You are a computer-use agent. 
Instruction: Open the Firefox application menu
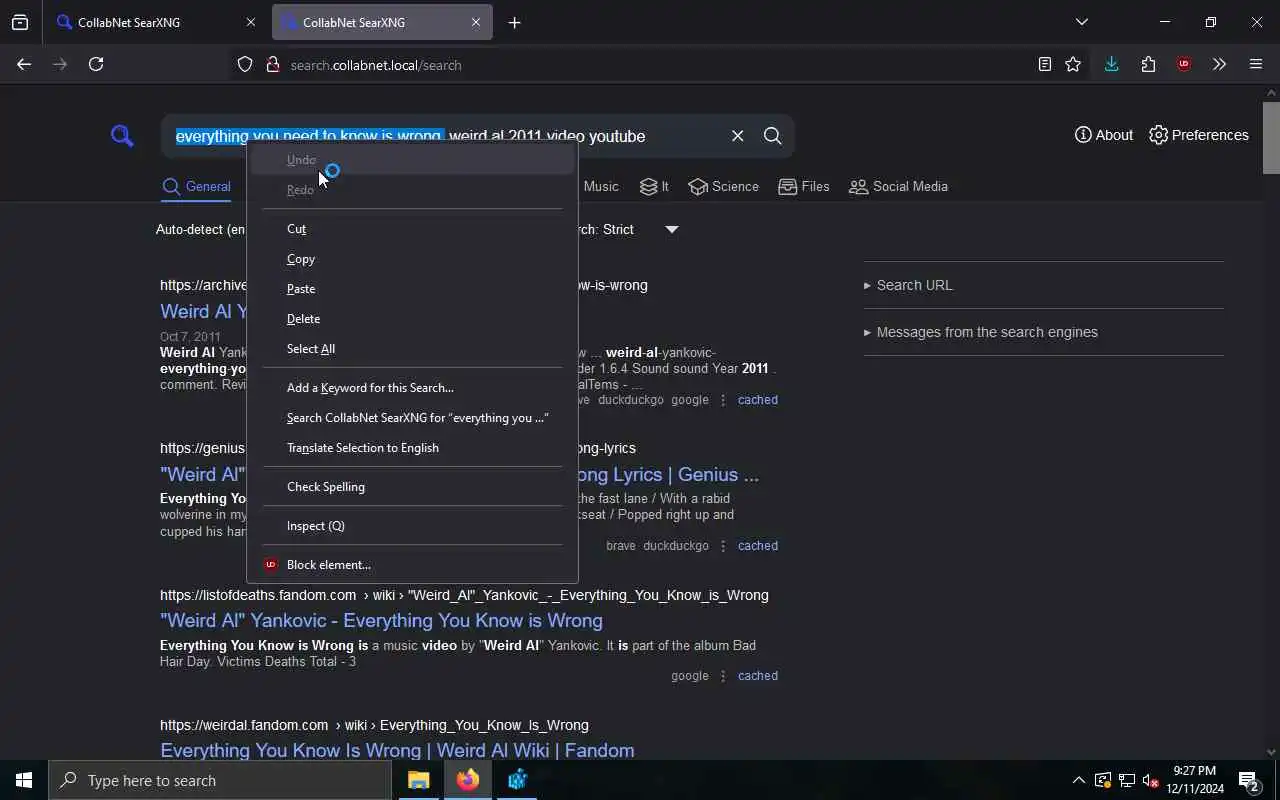click(x=1256, y=64)
